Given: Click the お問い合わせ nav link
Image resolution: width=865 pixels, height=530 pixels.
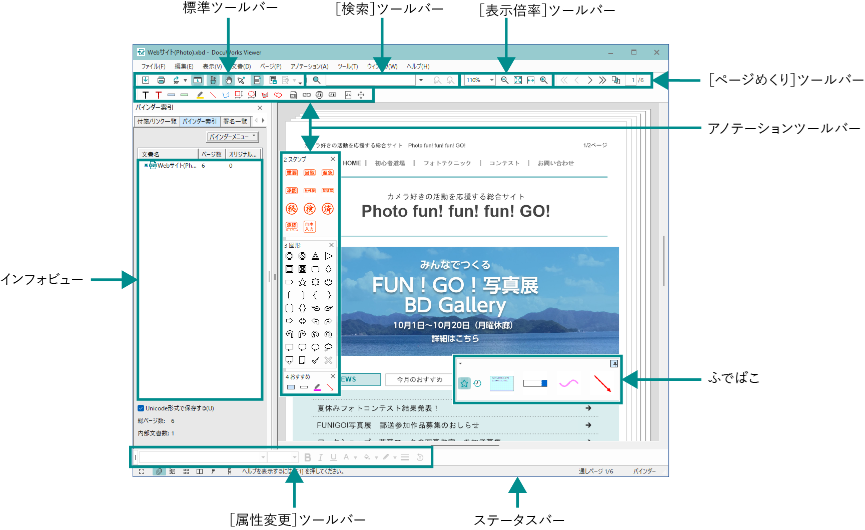Looking at the screenshot, I should 556,163.
